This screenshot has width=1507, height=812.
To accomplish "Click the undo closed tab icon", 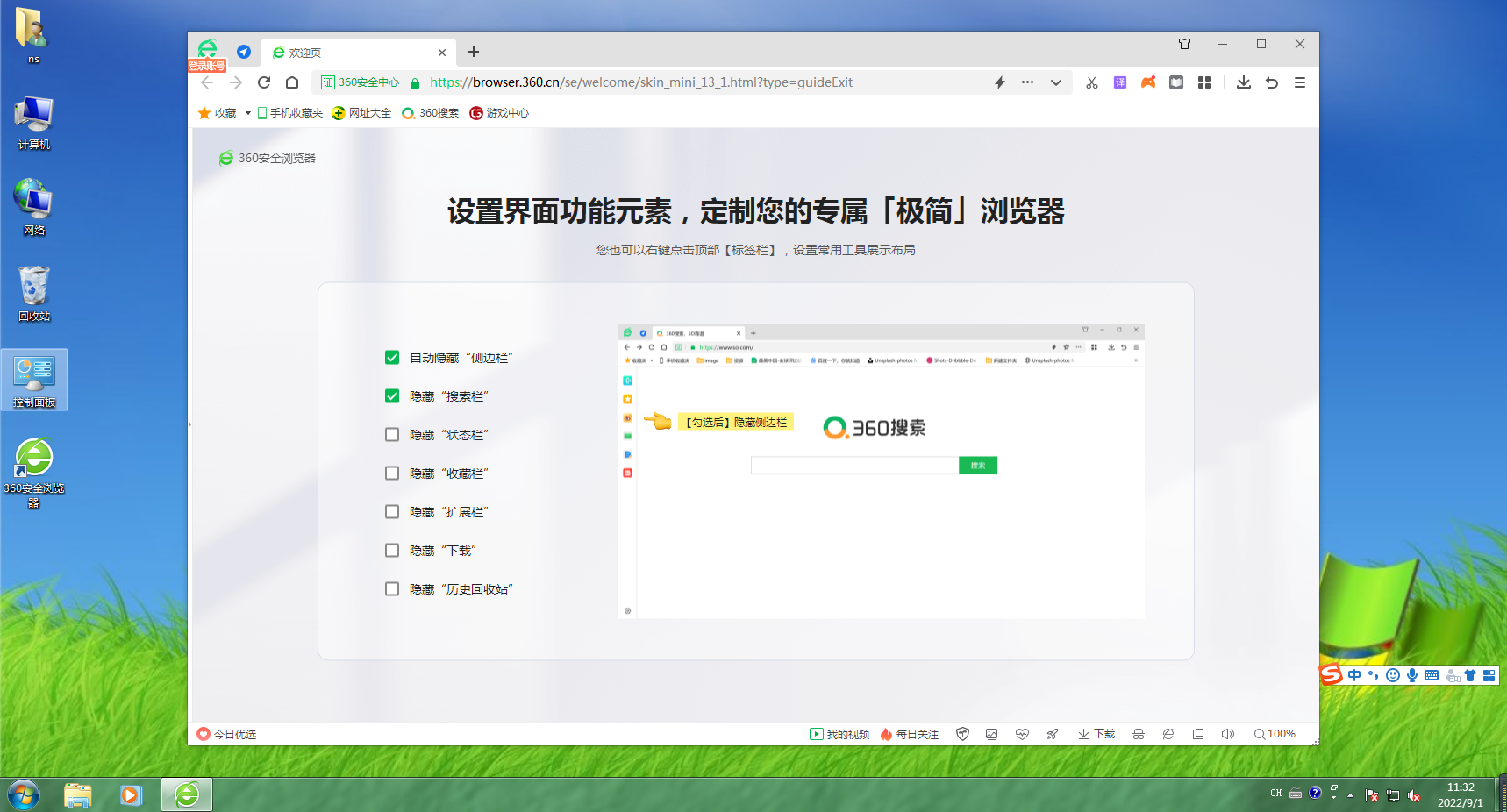I will click(x=1272, y=82).
